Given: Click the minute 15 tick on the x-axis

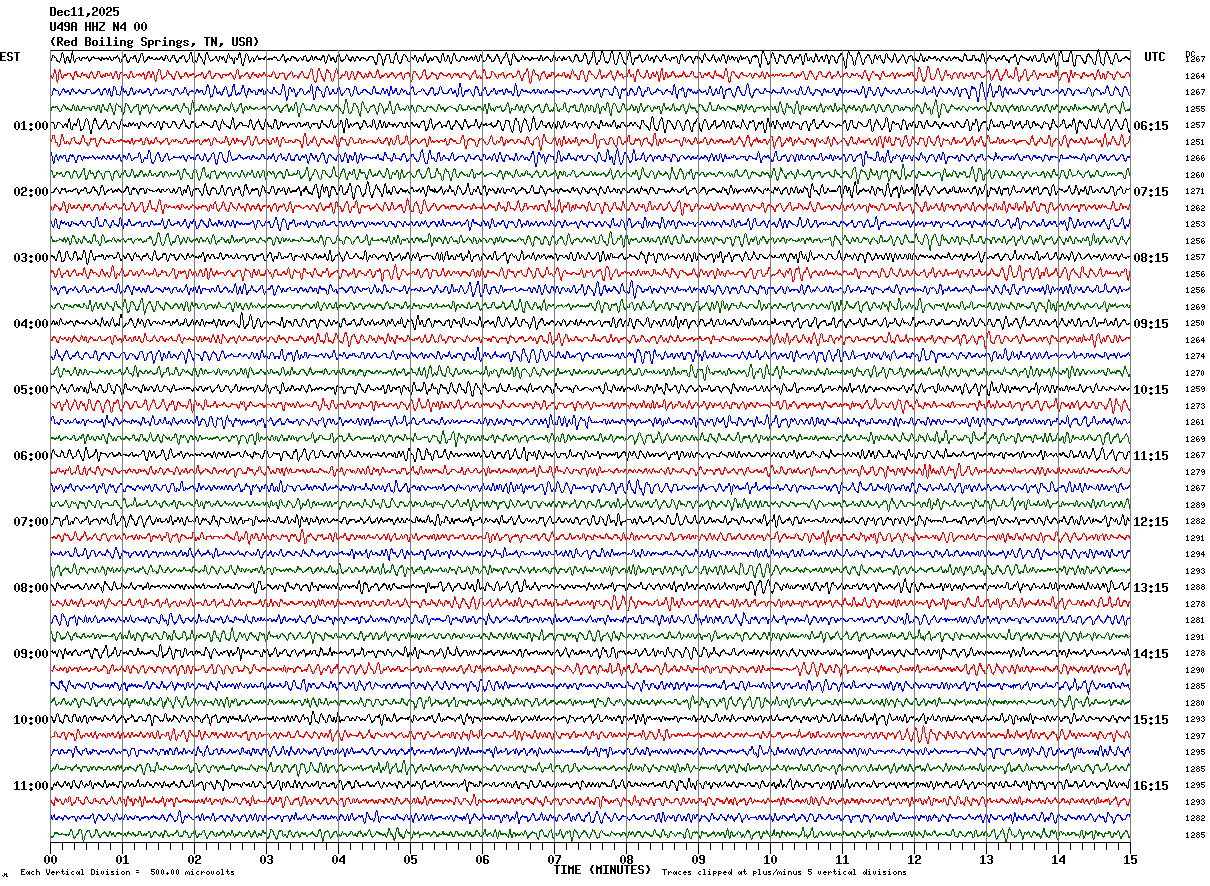Looking at the screenshot, I should pyautogui.click(x=1130, y=859).
